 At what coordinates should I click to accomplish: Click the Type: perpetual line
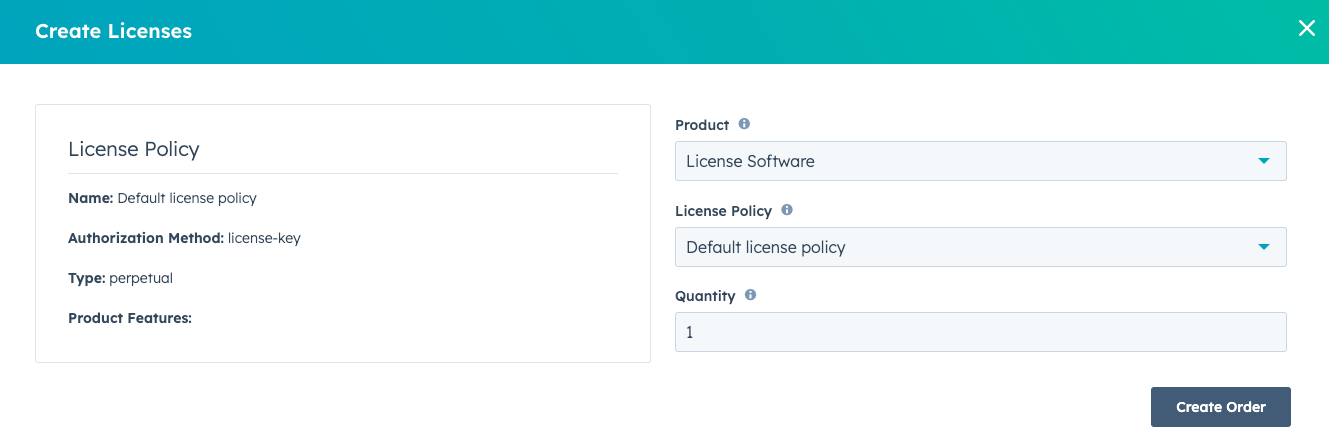120,278
